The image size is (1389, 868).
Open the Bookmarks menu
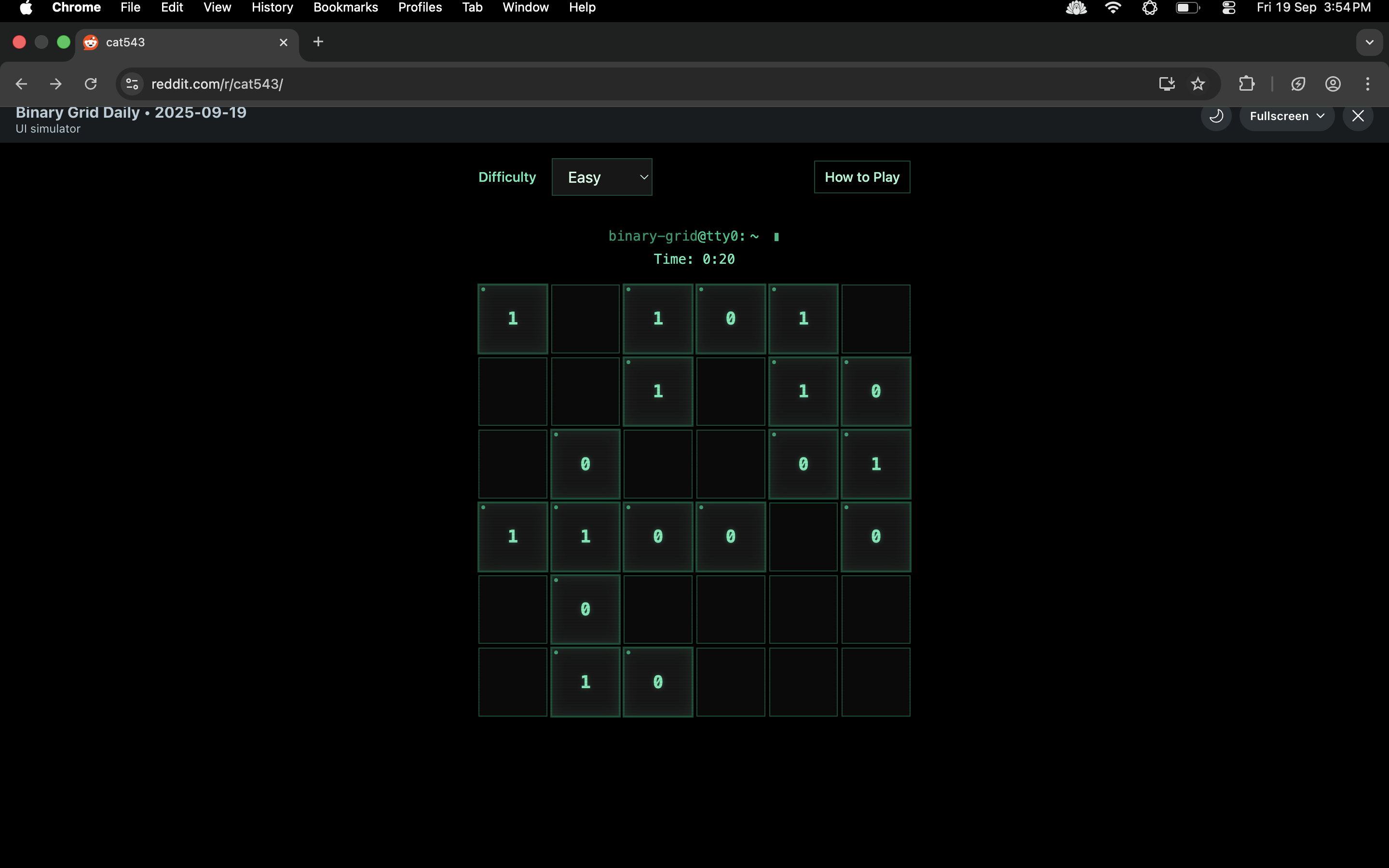click(345, 7)
